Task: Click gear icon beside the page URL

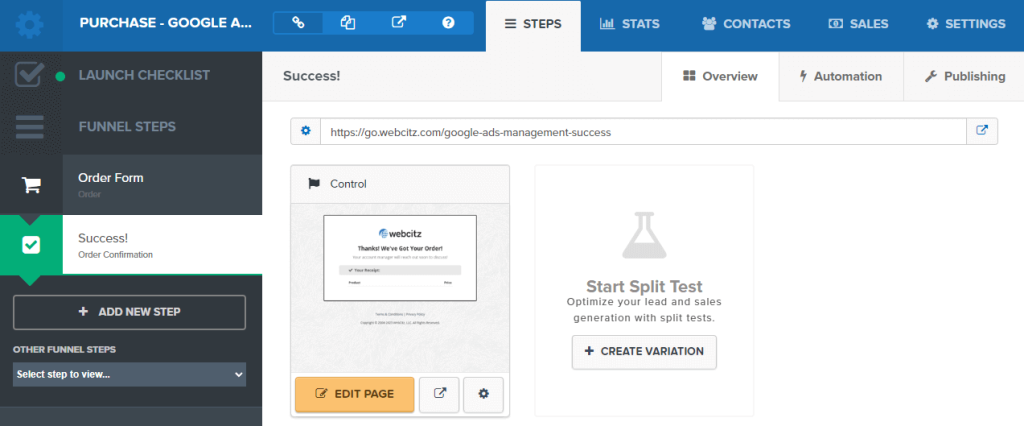Action: [306, 131]
